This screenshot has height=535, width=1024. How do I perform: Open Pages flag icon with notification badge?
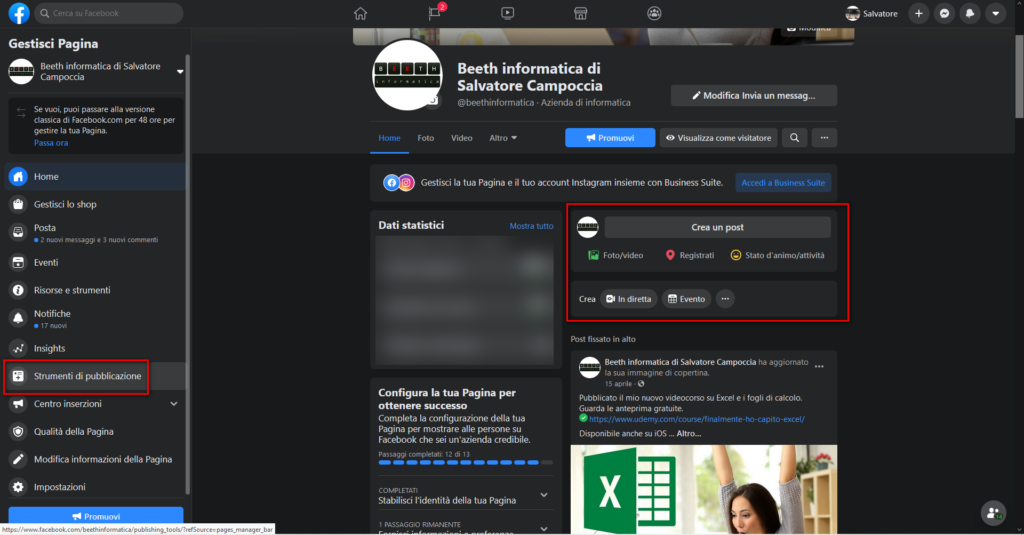(x=435, y=13)
